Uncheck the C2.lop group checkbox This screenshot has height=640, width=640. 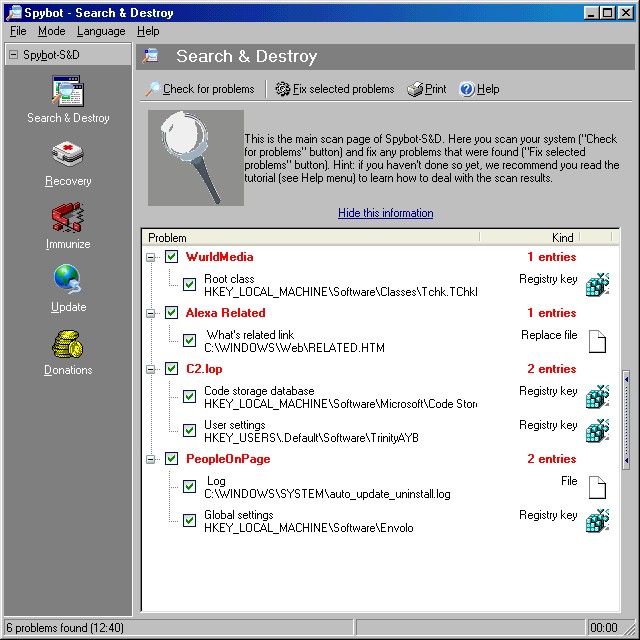coord(171,369)
